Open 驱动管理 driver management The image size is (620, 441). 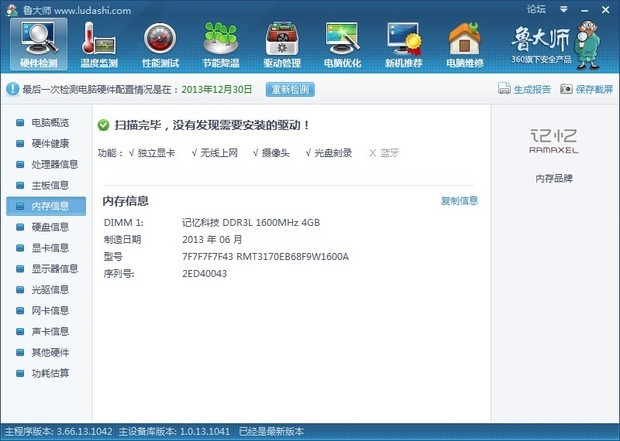pyautogui.click(x=282, y=45)
